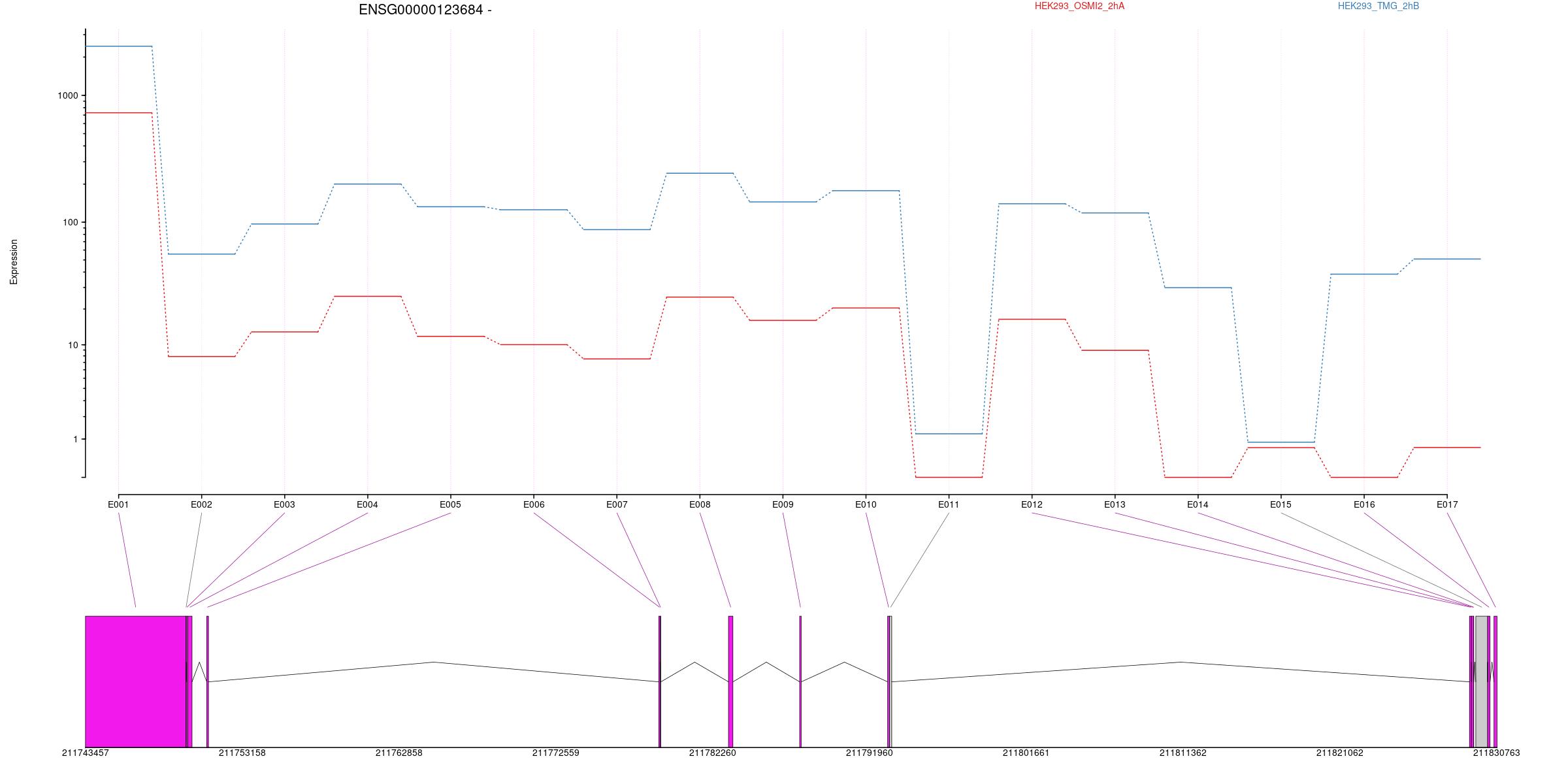
Task: Click exon label E014
Action: [1198, 504]
